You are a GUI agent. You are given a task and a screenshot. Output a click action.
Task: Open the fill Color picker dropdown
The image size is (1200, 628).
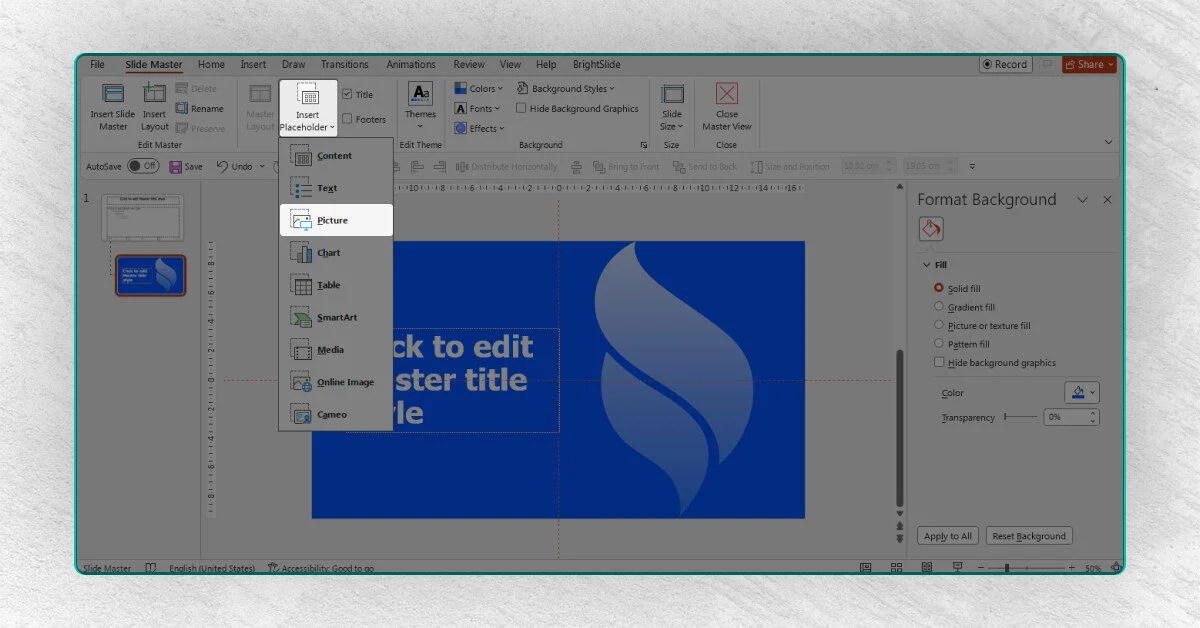click(1081, 393)
